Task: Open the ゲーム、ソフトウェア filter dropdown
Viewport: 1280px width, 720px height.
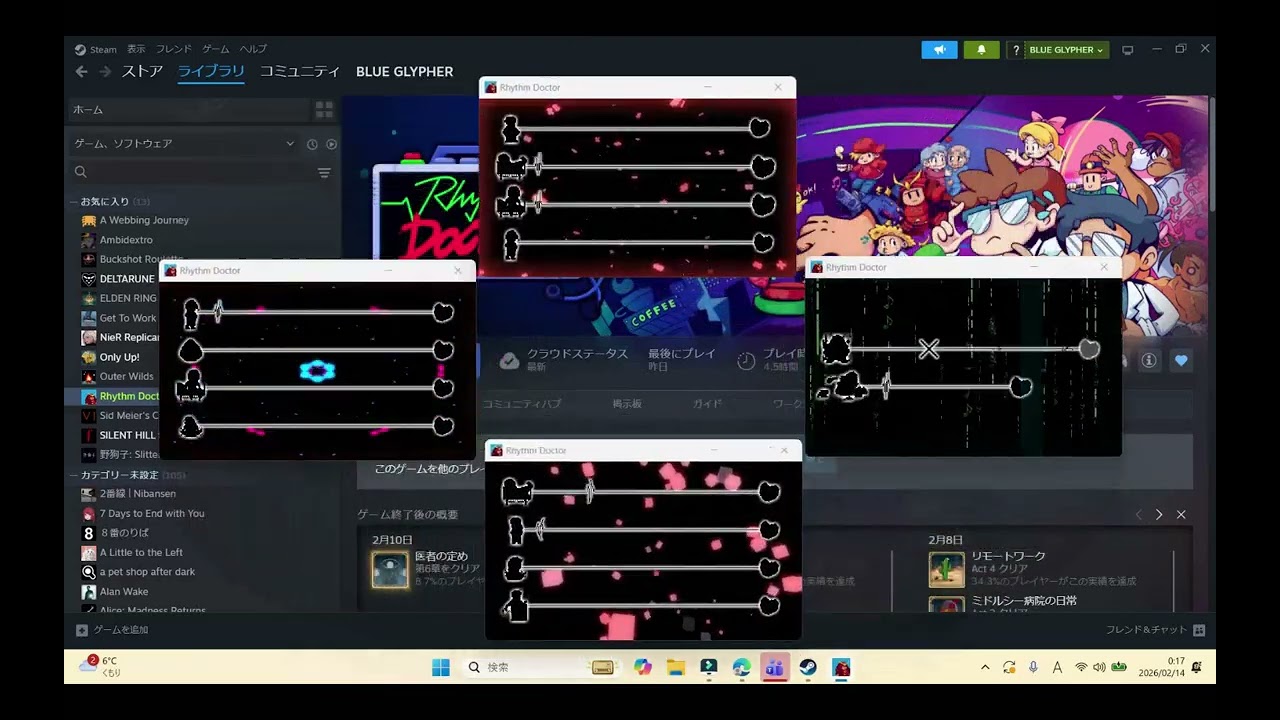Action: [184, 144]
